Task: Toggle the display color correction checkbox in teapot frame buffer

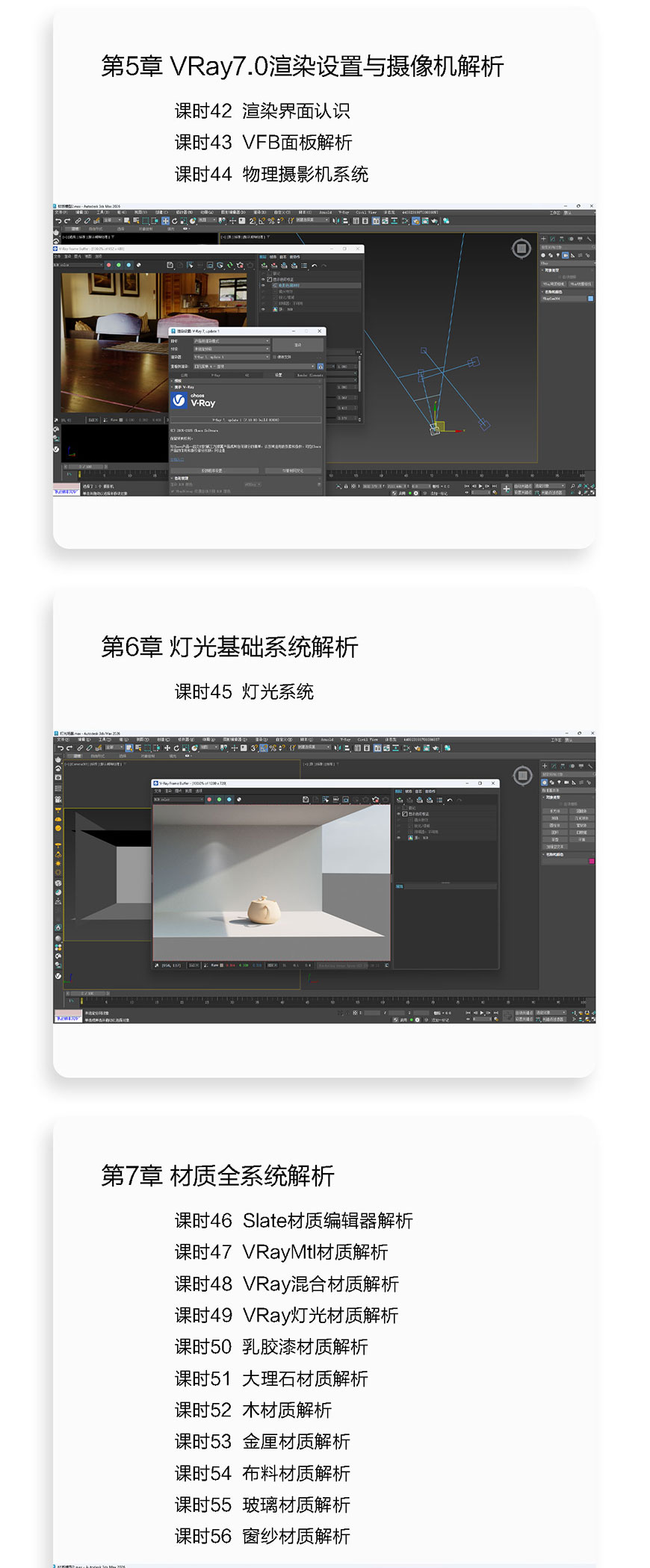Action: (x=405, y=814)
